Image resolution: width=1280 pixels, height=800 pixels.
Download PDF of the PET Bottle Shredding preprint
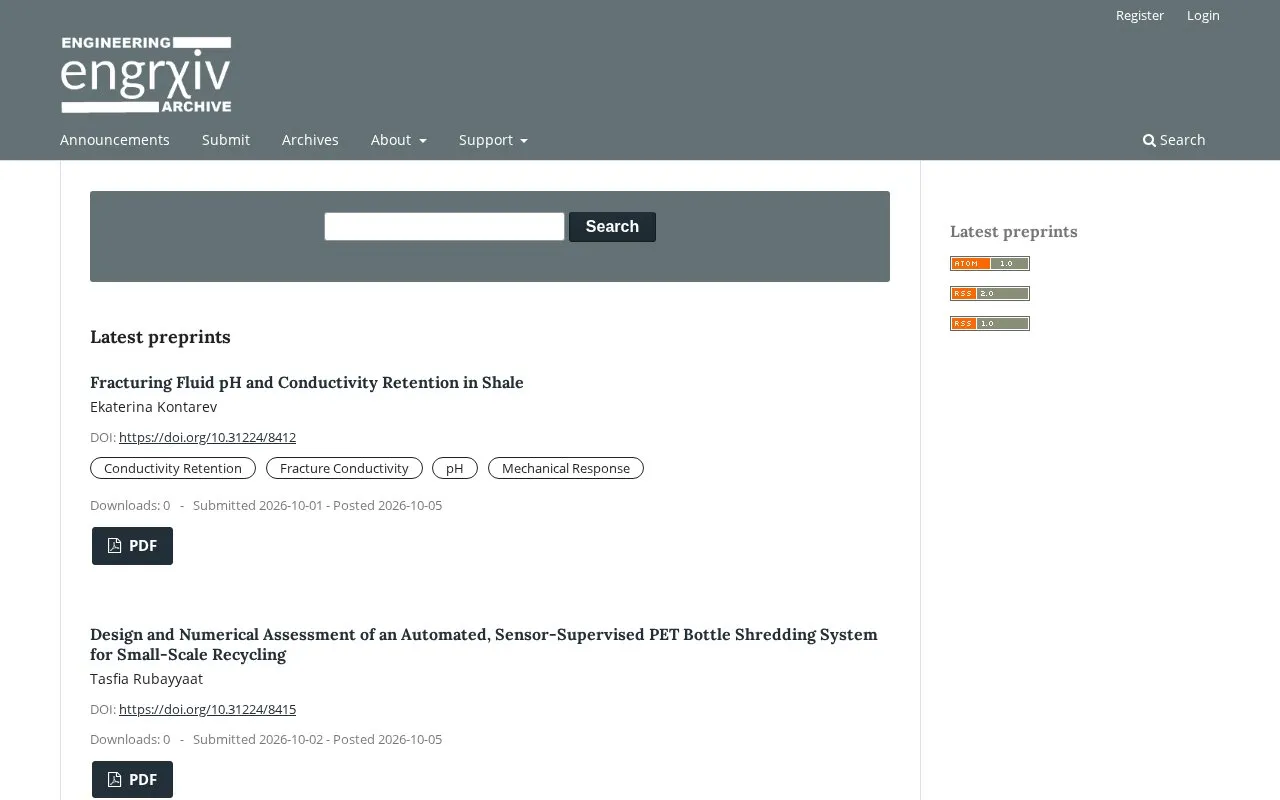pos(132,780)
